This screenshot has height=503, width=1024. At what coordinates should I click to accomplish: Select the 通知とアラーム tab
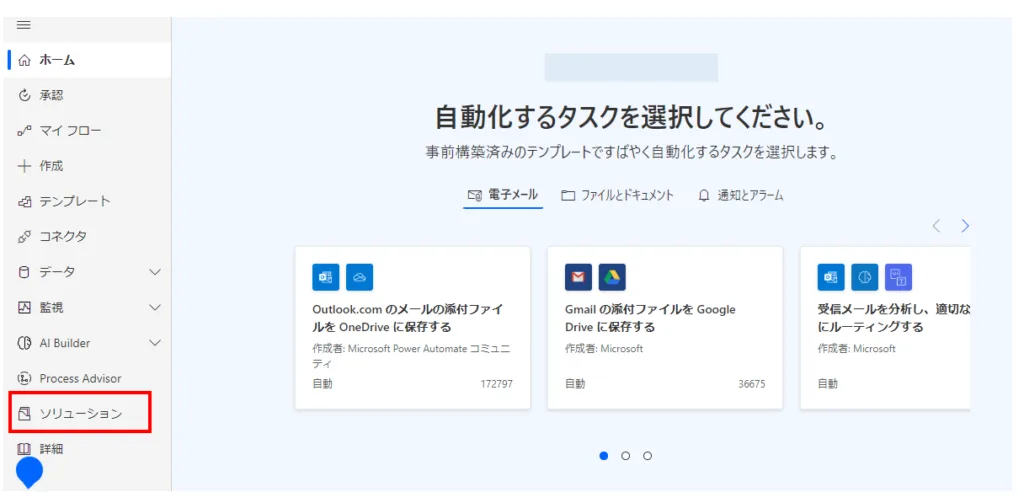[x=740, y=196]
